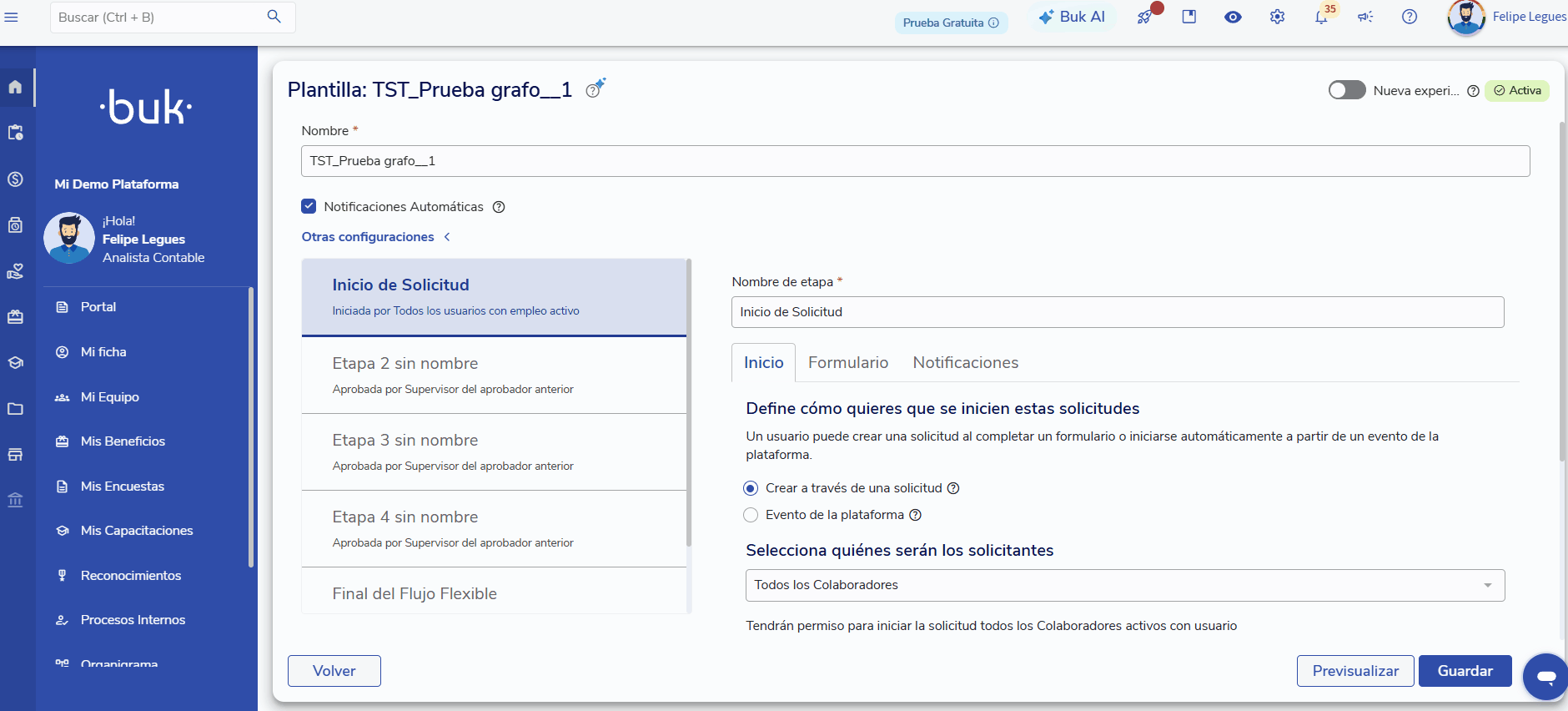Open the hamburger menu icon
This screenshot has width=1568, height=711.
coord(11,17)
